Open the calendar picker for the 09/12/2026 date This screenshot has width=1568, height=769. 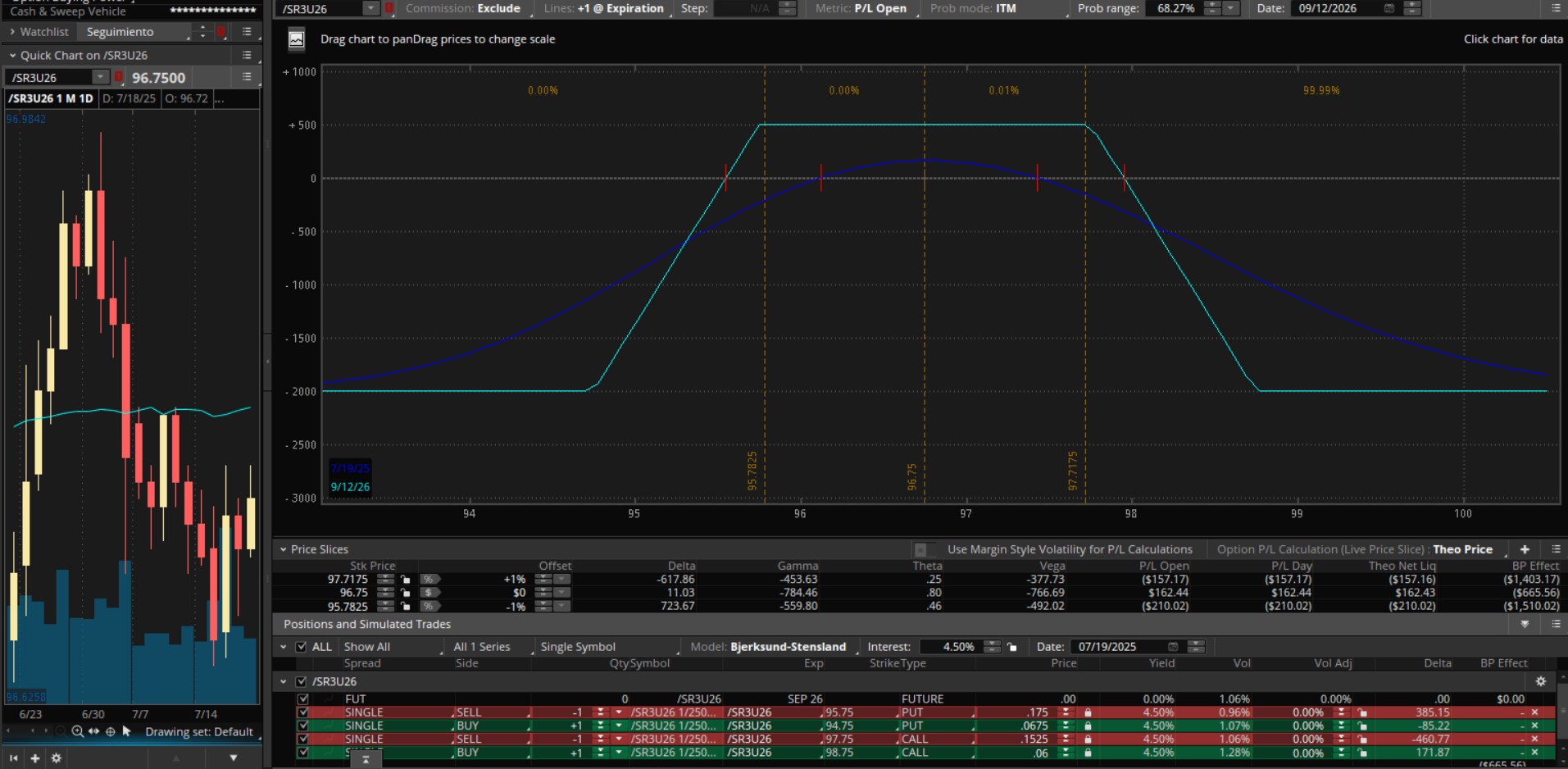pyautogui.click(x=1388, y=8)
